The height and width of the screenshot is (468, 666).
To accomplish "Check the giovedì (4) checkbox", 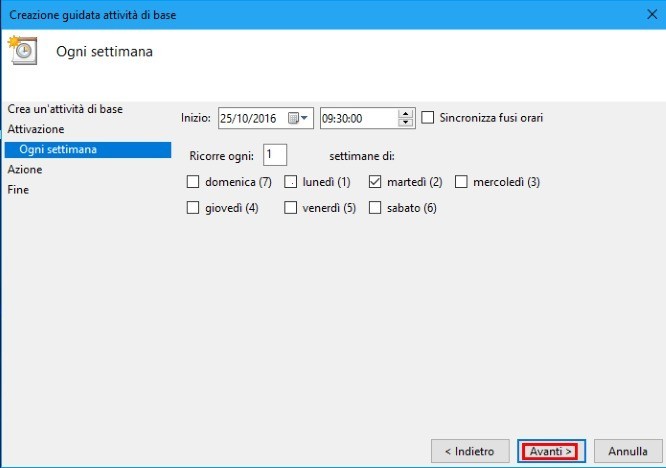I will coord(193,208).
